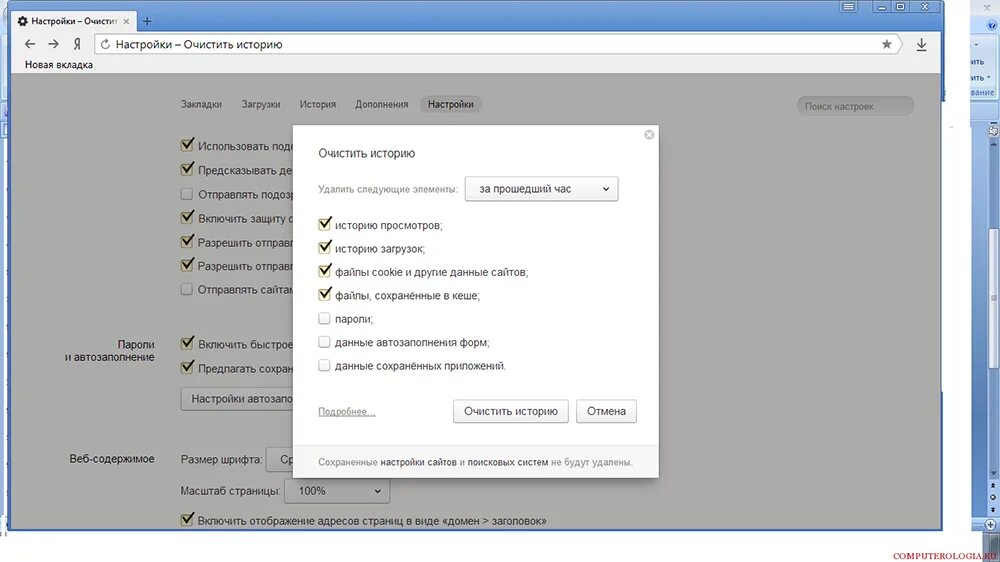Viewport: 1000px width, 562px height.
Task: Toggle Отправлять подозр... checkbox in settings
Action: click(186, 194)
